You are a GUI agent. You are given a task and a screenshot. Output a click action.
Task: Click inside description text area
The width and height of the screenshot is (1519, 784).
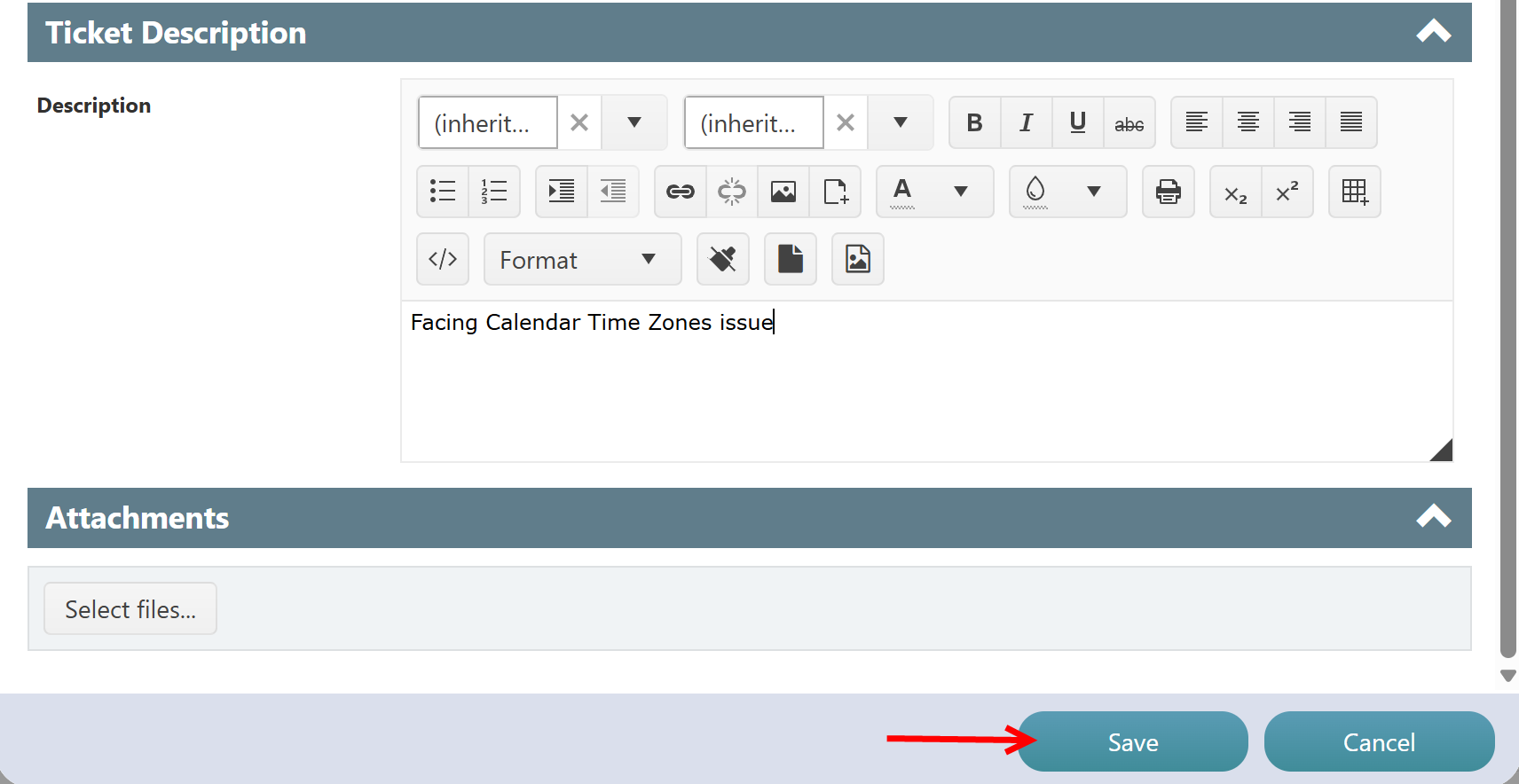[926, 381]
